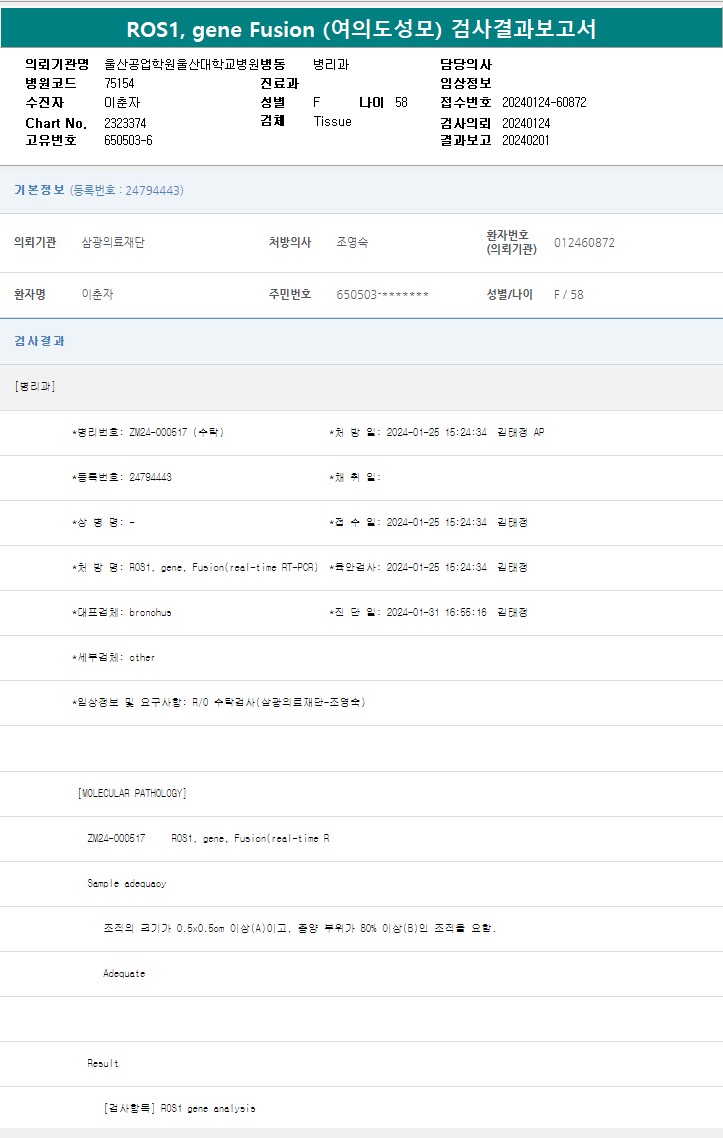Select the 검사결과 section header
Screen dimensions: 723x1138
click(39, 341)
